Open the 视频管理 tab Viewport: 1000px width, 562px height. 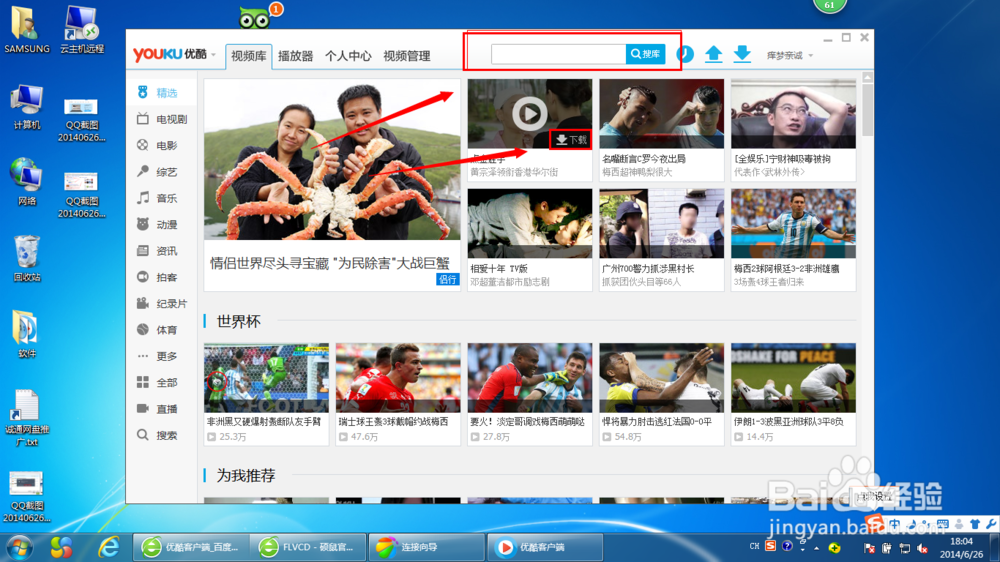(x=407, y=56)
